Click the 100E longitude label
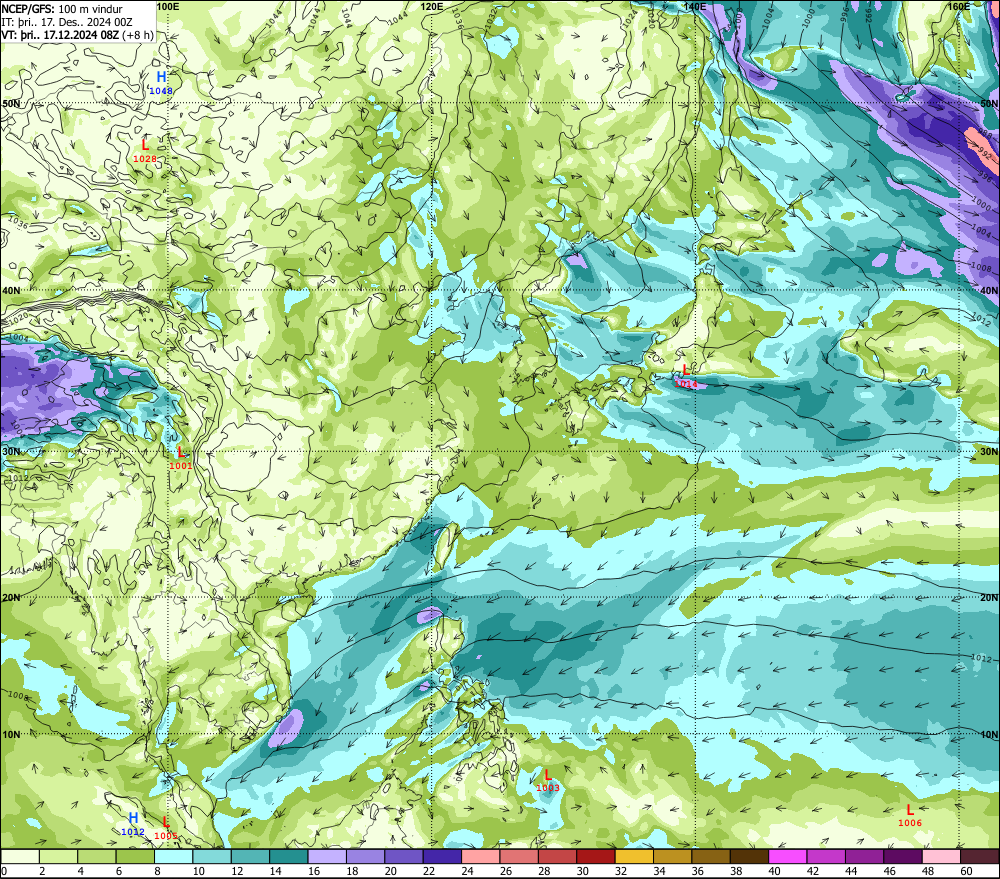The image size is (1000, 879). pos(167,6)
